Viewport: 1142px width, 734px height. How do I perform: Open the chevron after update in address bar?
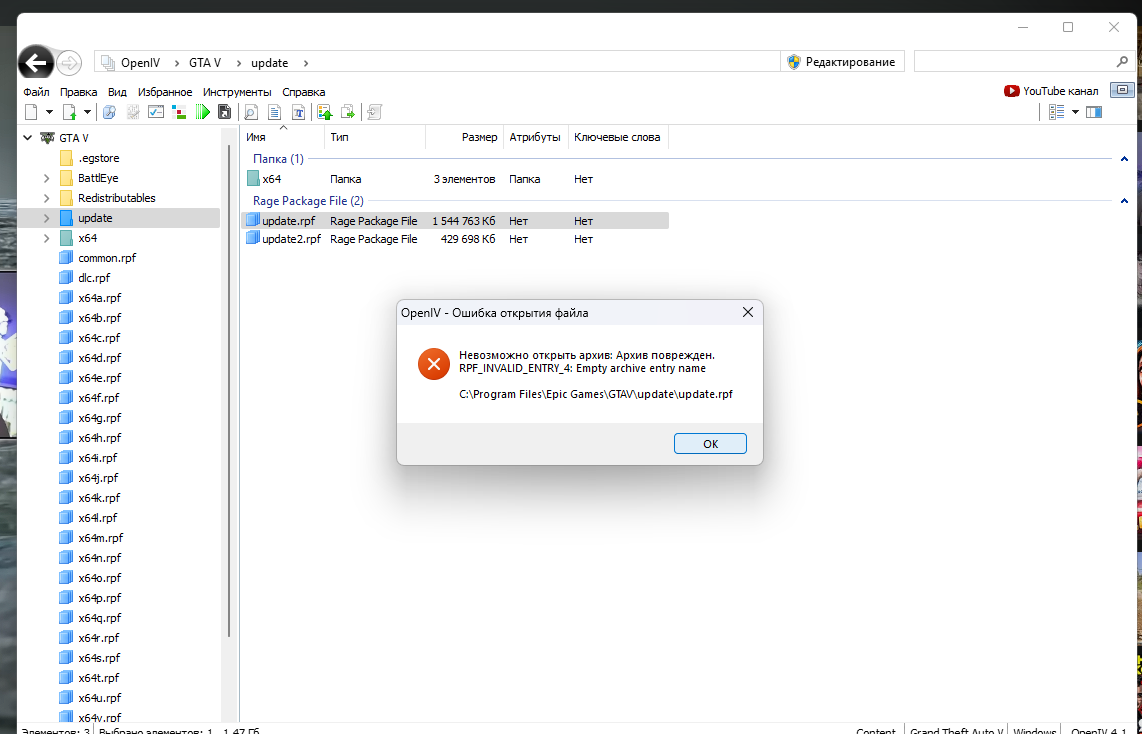(306, 63)
